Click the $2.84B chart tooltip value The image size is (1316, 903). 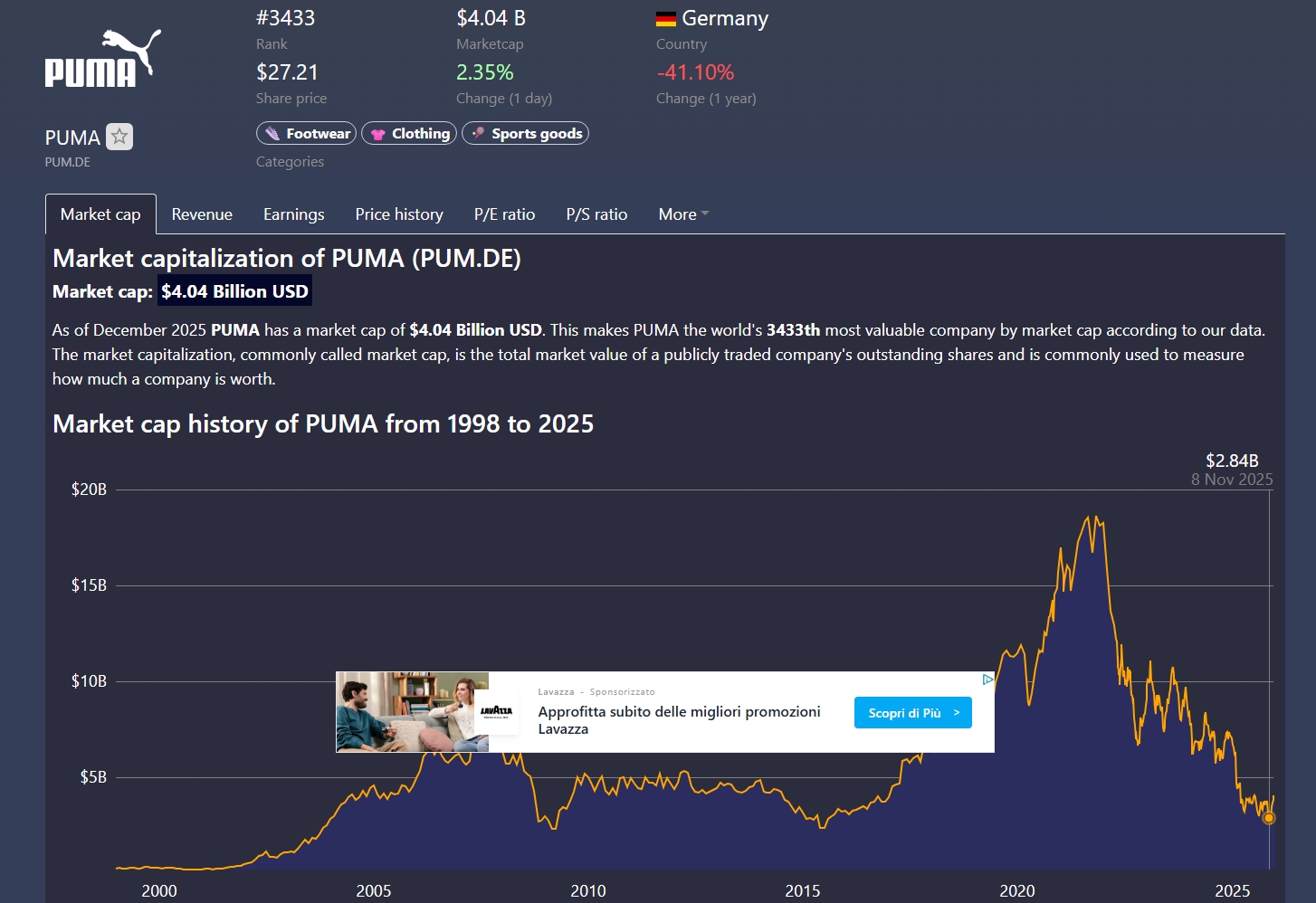(1232, 461)
